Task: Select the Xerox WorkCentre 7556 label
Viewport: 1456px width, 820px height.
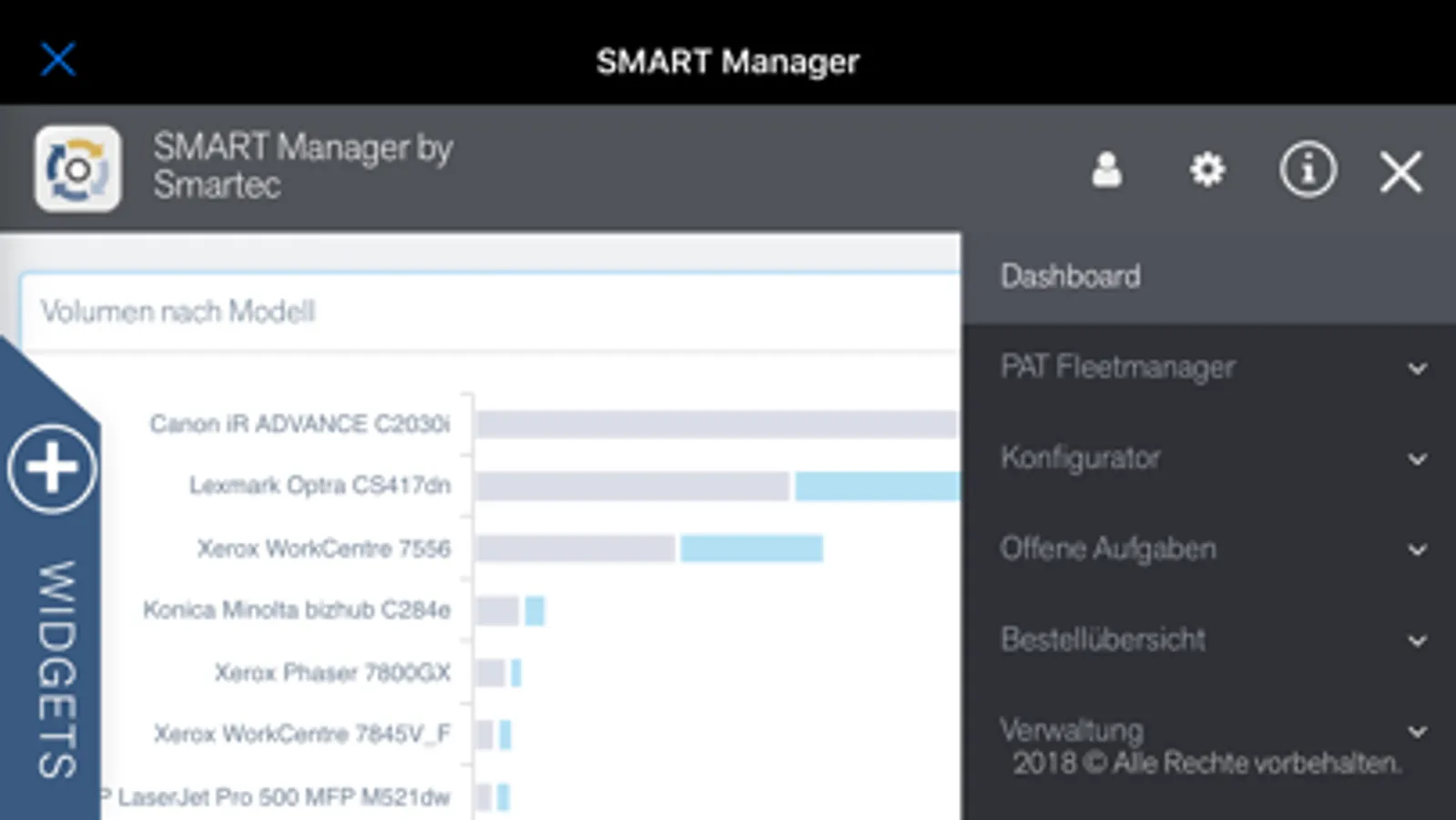Action: pyautogui.click(x=324, y=548)
